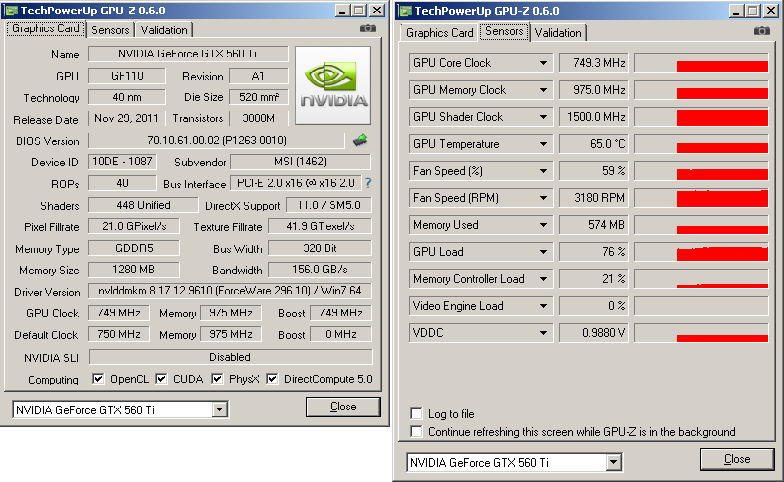Click the Bus Interface question mark icon
The width and height of the screenshot is (784, 482).
click(x=368, y=183)
